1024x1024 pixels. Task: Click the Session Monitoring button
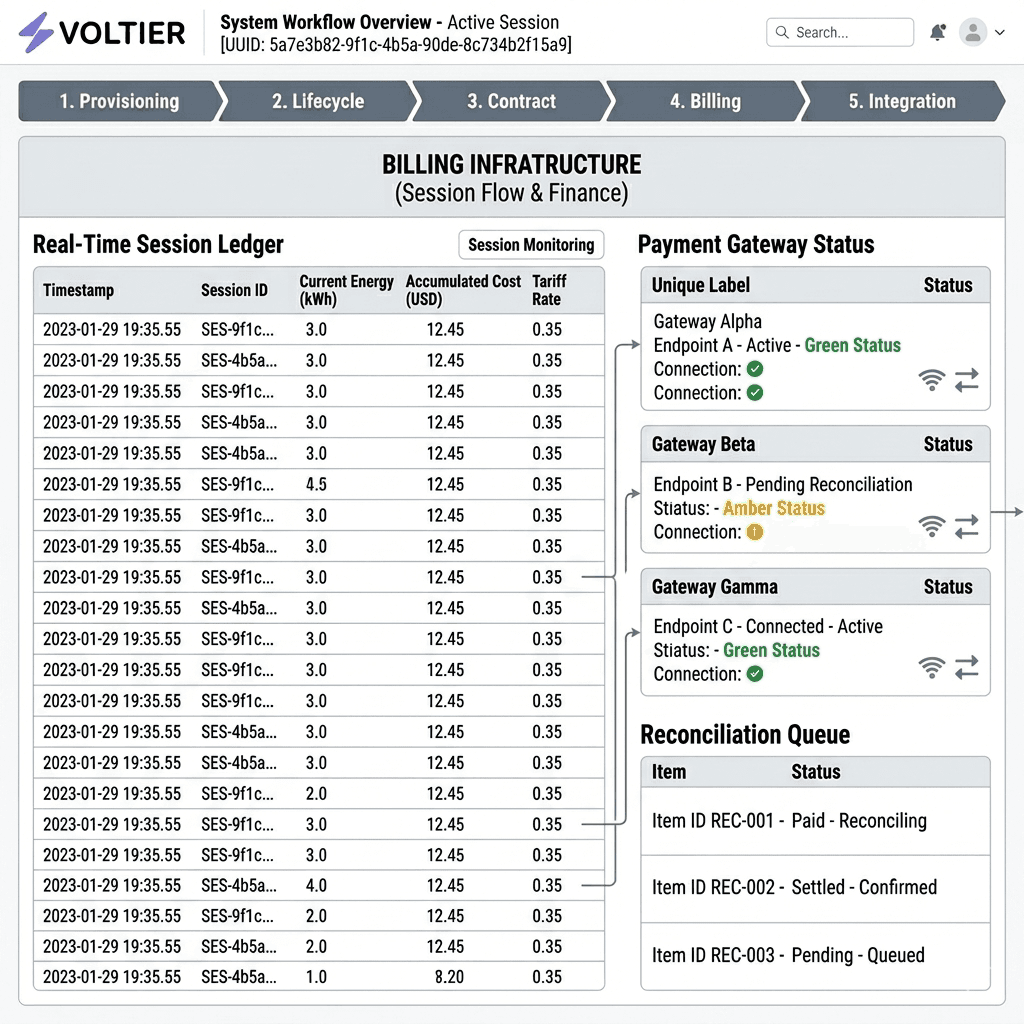(531, 245)
